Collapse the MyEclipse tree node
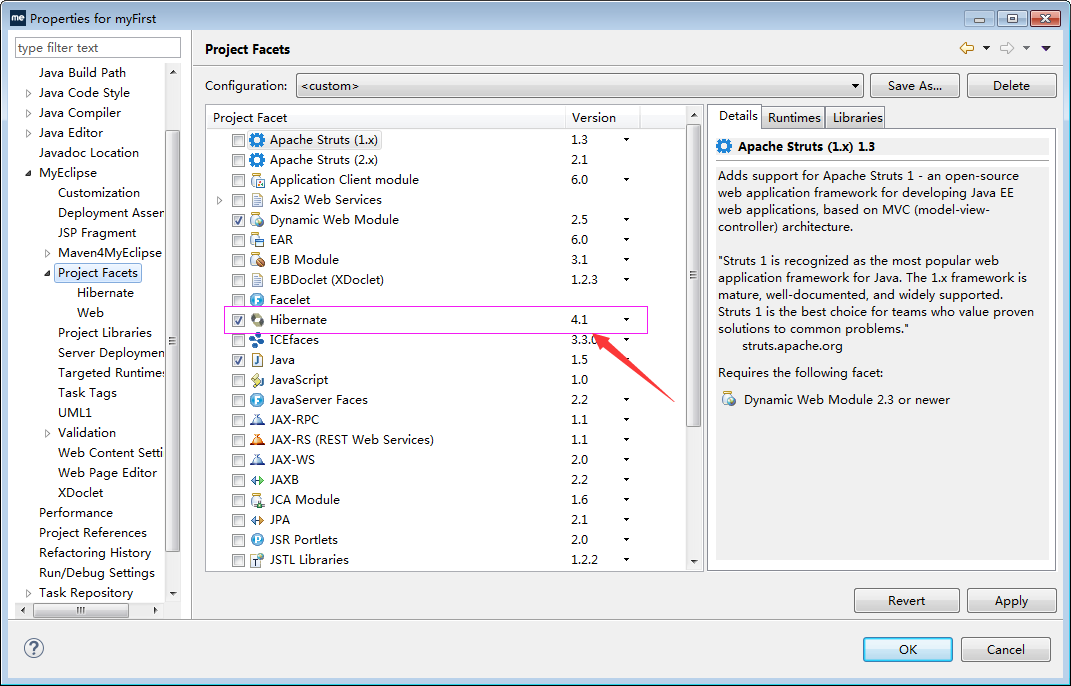Screen dimensions: 1071x686 28,173
